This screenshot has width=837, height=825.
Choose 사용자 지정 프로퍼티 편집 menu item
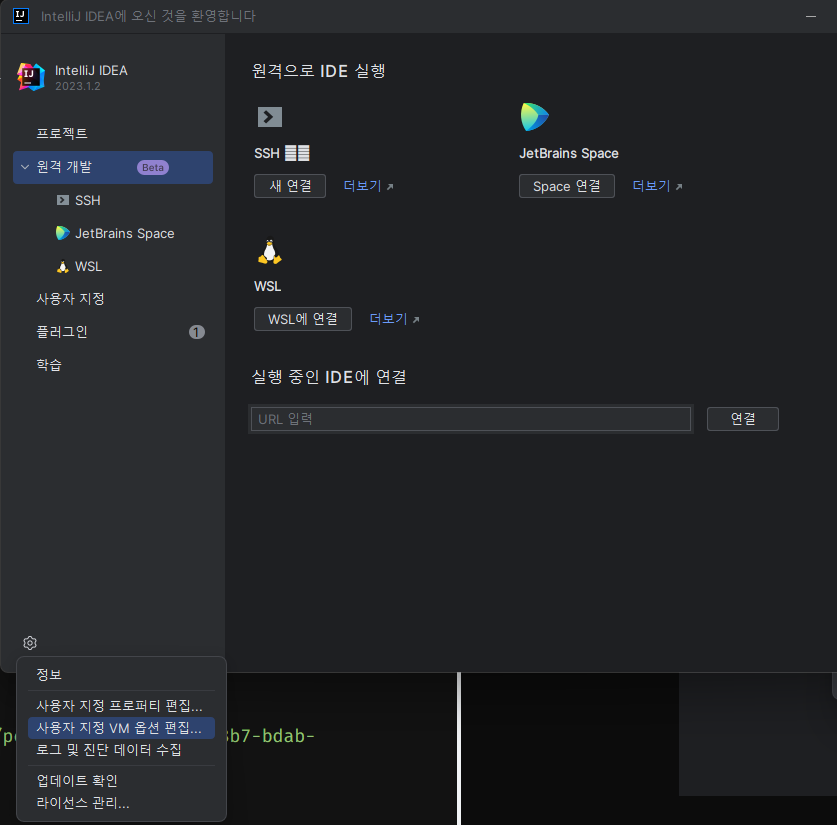click(121, 705)
